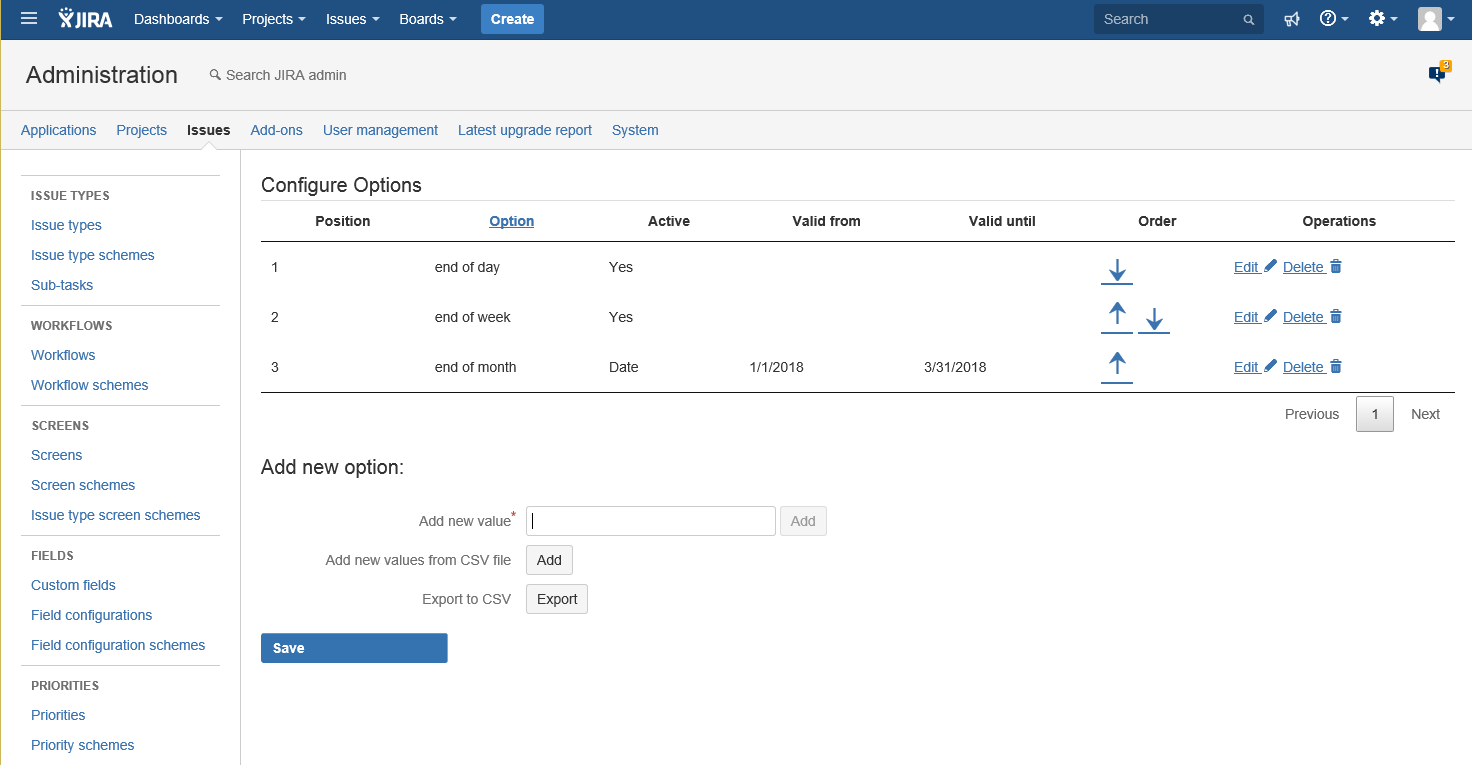Open the User management tab
1472x765 pixels.
[x=380, y=130]
